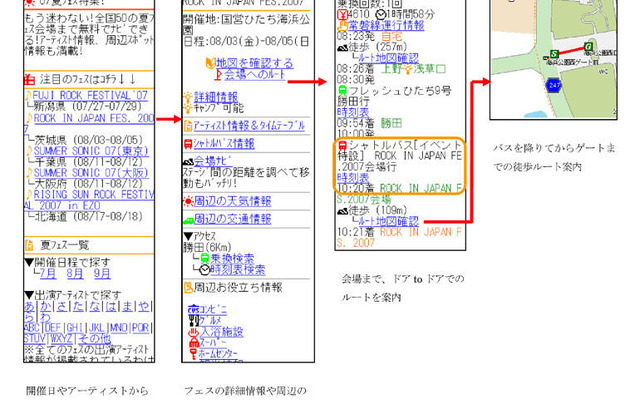
Task: Open 地図を確認する map link
Action: pyautogui.click(x=255, y=63)
